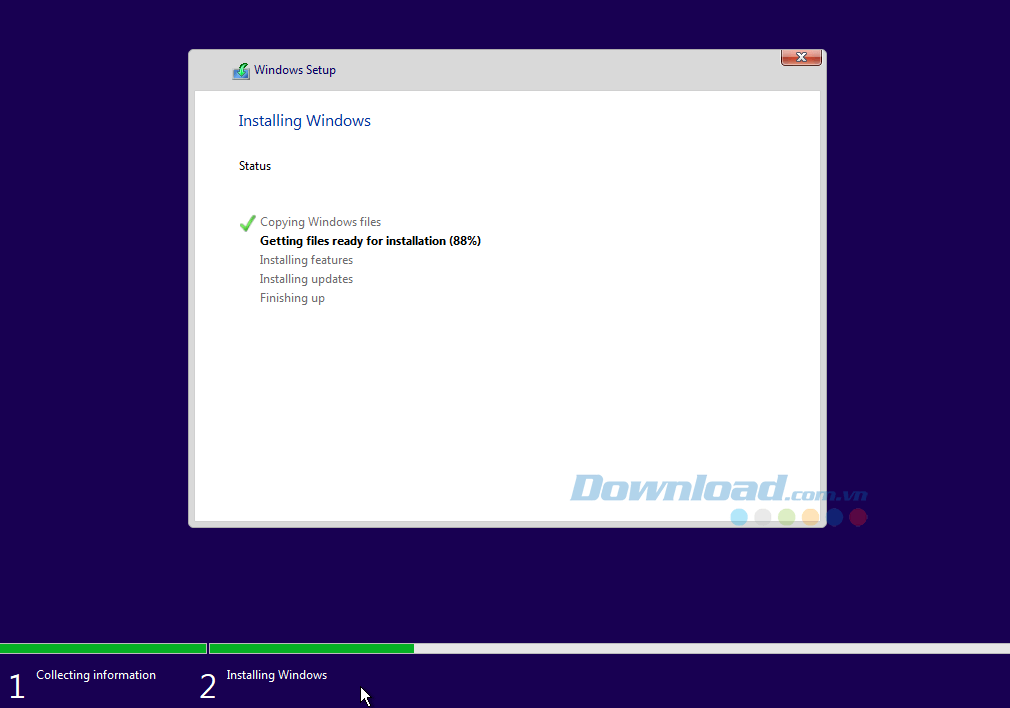Image resolution: width=1010 pixels, height=708 pixels.
Task: Click the 'Installing features' status line
Action: (x=306, y=260)
